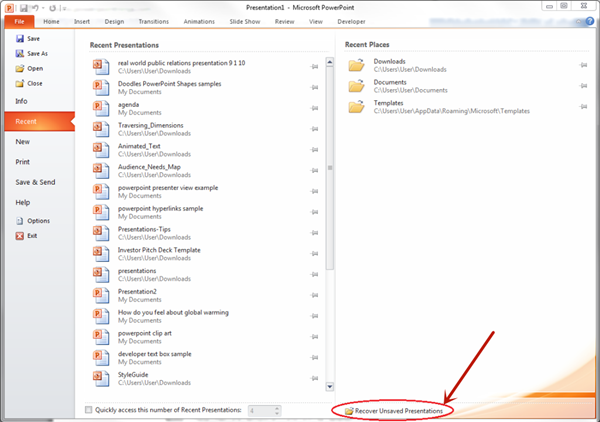The height and width of the screenshot is (422, 600).
Task: Switch to the View ribbon tab
Action: [x=316, y=22]
